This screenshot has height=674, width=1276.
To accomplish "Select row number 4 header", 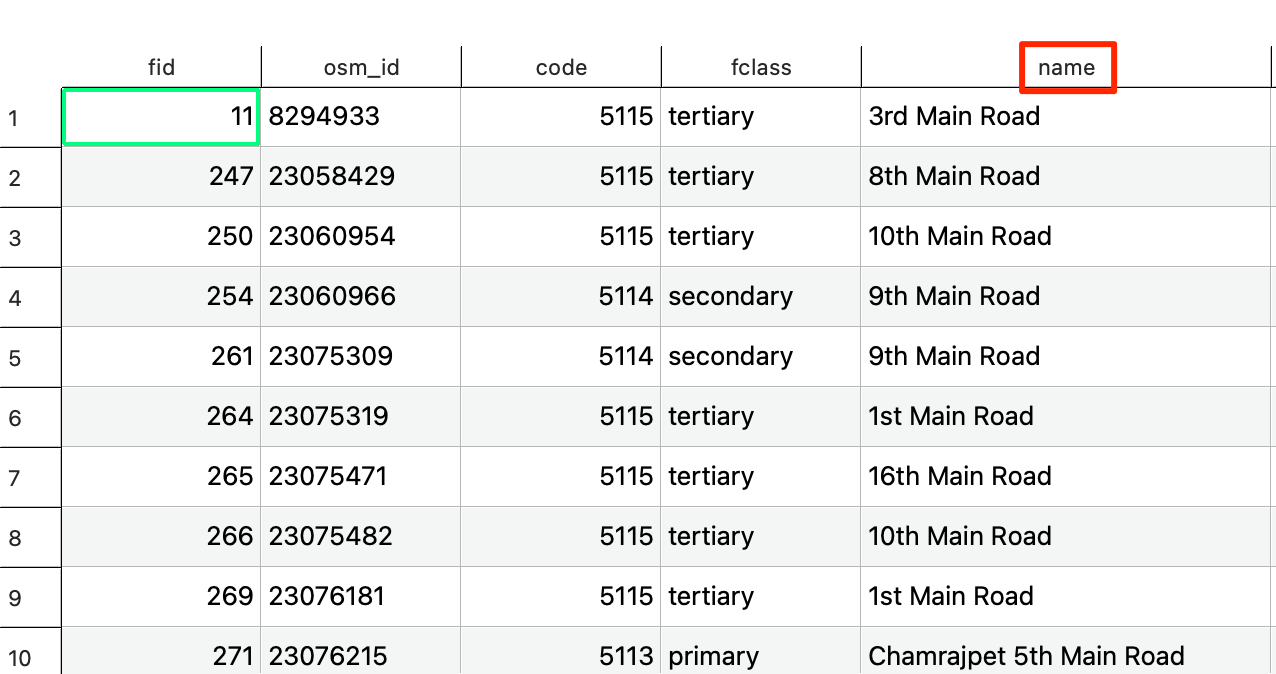I will click(x=14, y=298).
